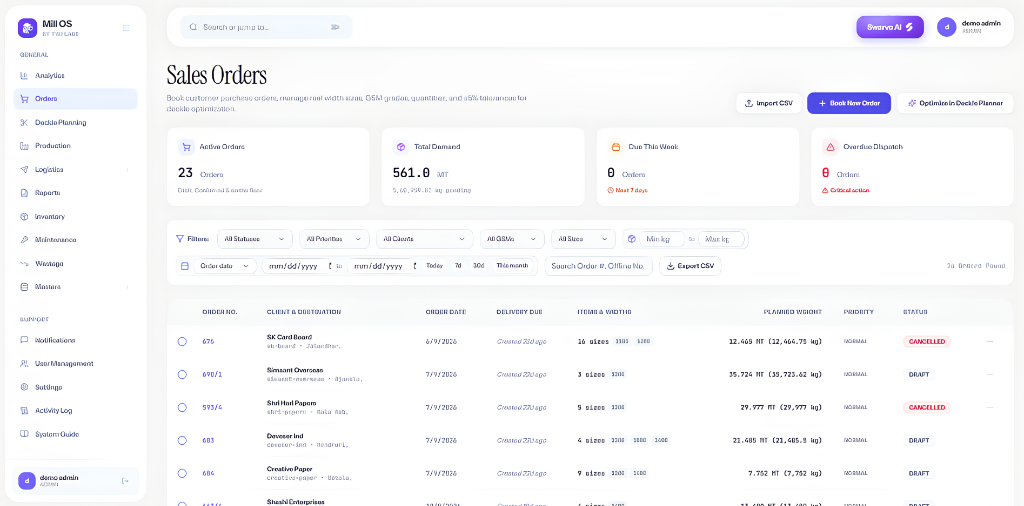This screenshot has height=506, width=1024.
Task: Click the calendar icon beside Order date
Action: 185,266
